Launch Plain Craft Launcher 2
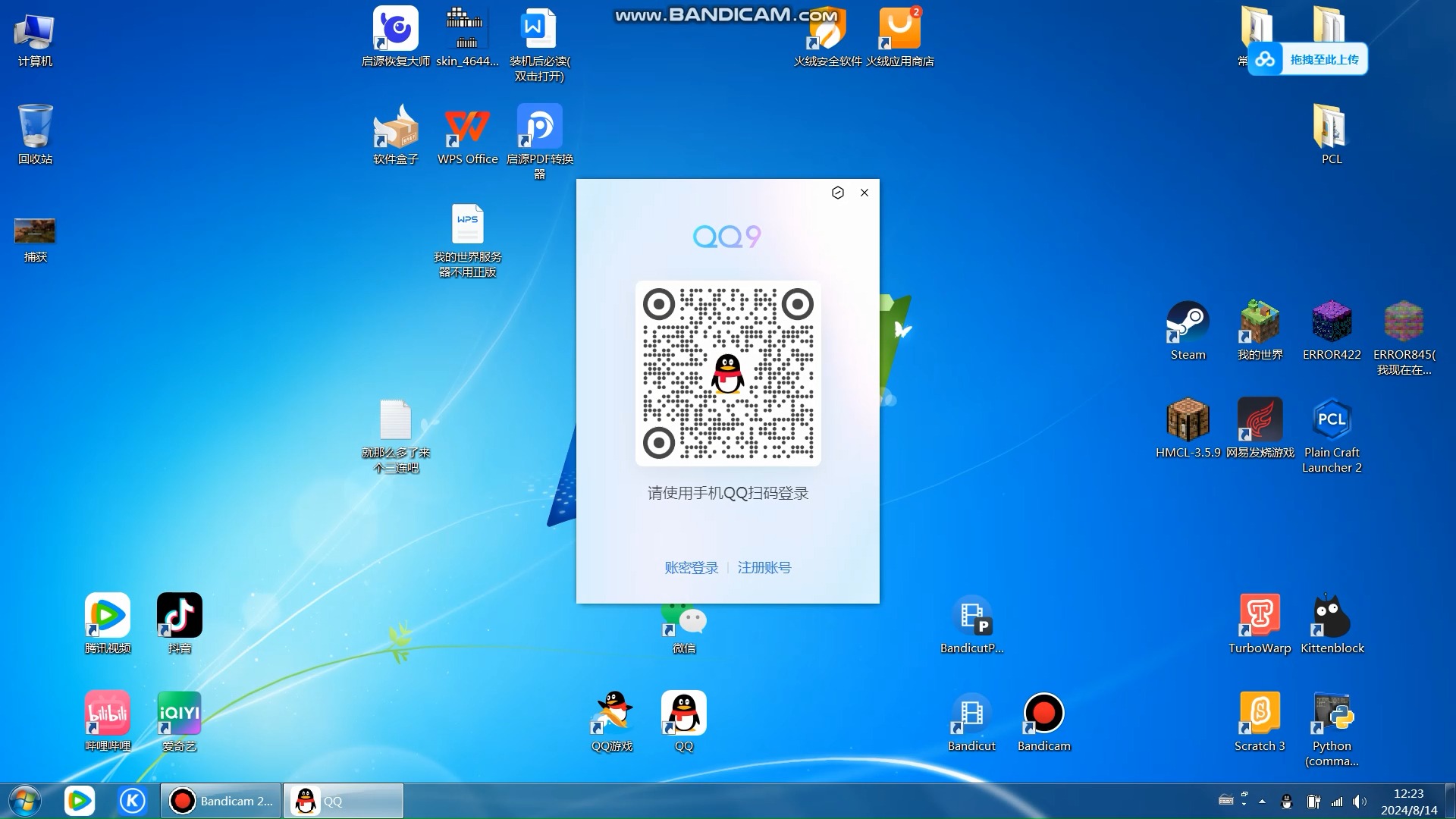1456x819 pixels. 1332,435
